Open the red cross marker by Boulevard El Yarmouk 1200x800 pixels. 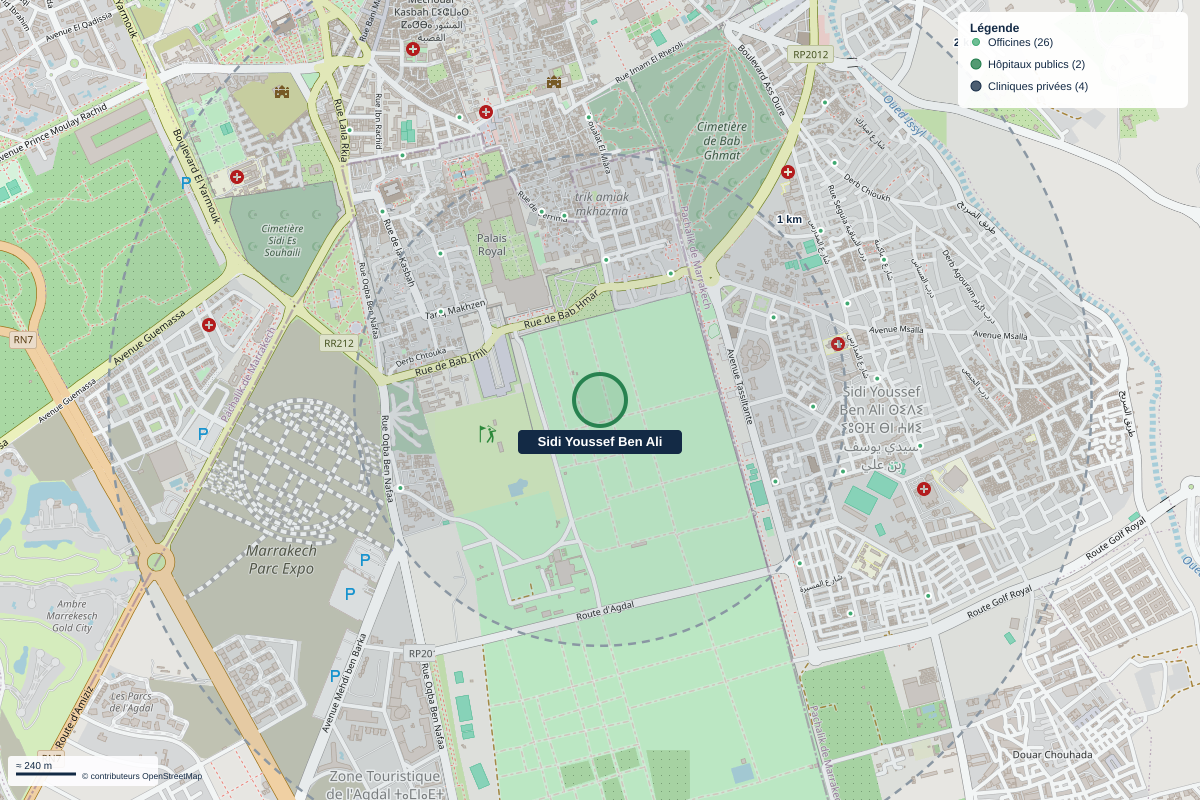click(x=237, y=177)
